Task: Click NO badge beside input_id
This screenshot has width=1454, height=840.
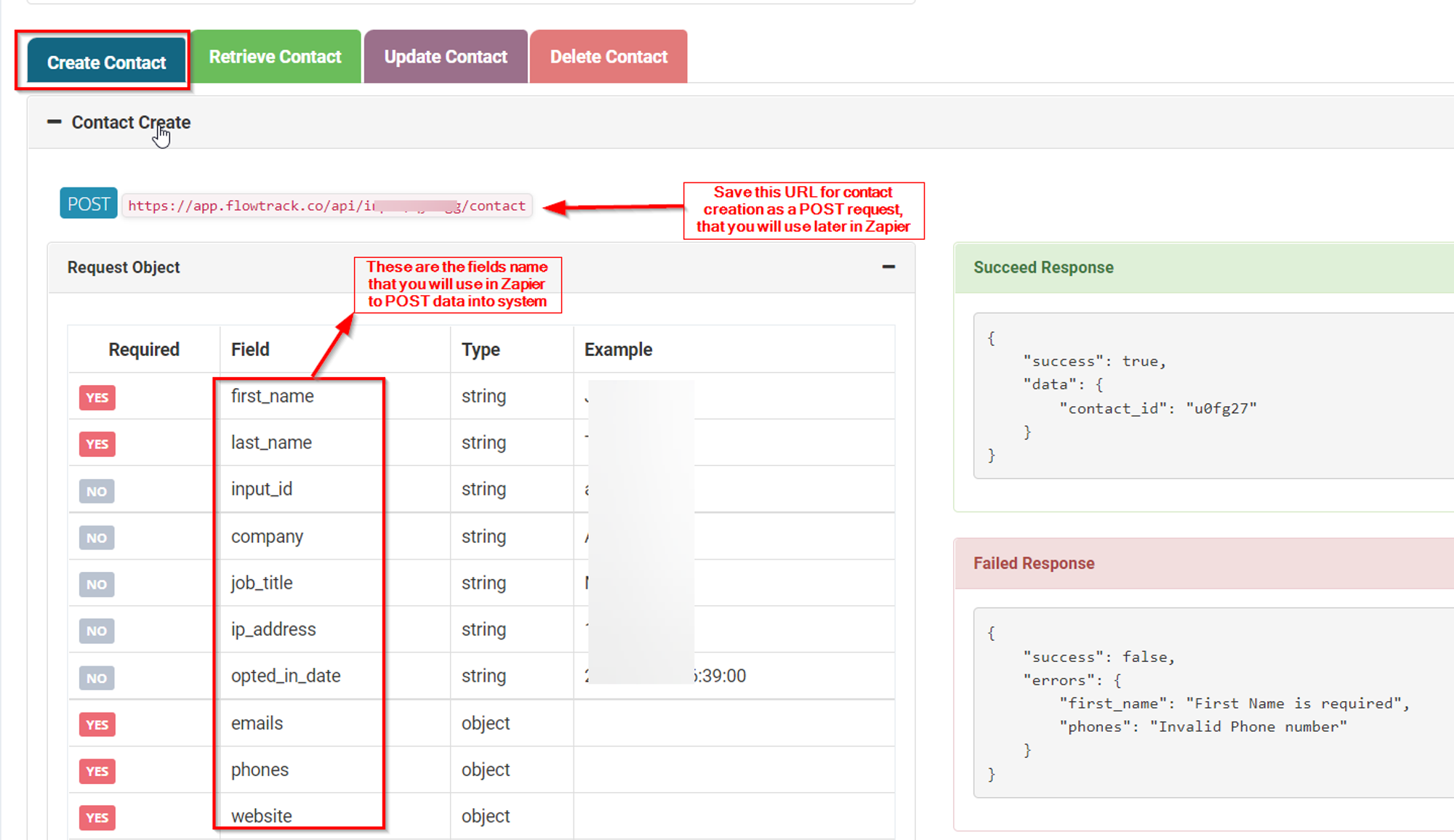Action: tap(97, 491)
